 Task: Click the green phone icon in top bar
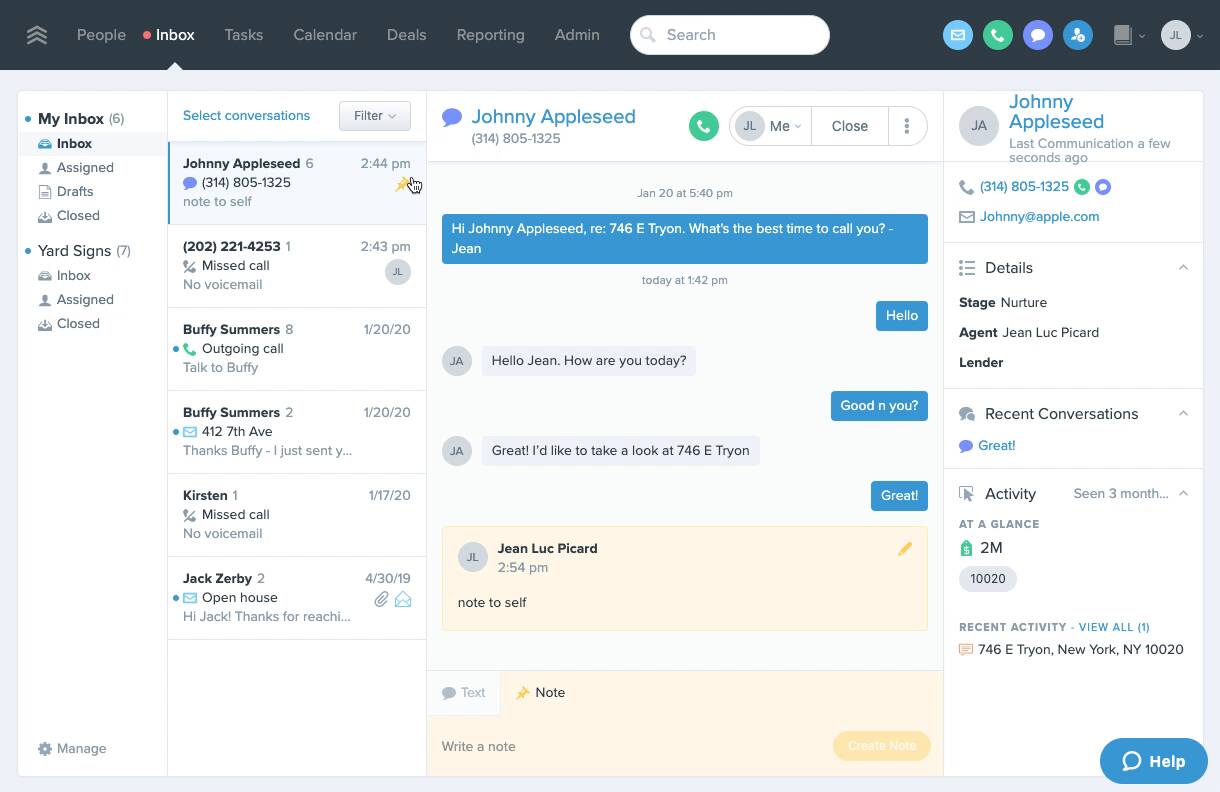pos(997,35)
